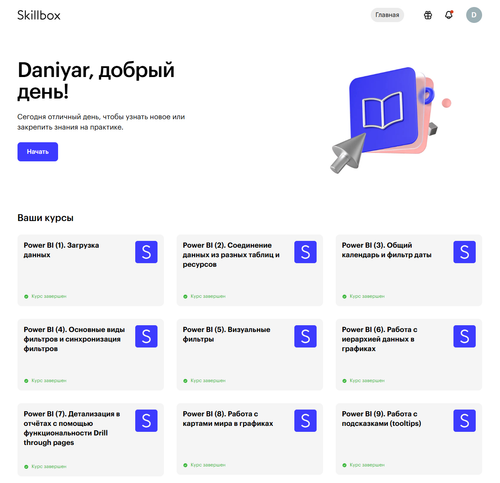This screenshot has width=500, height=483.
Task: Click the S icon on Power BI (7) card
Action: [x=146, y=421]
